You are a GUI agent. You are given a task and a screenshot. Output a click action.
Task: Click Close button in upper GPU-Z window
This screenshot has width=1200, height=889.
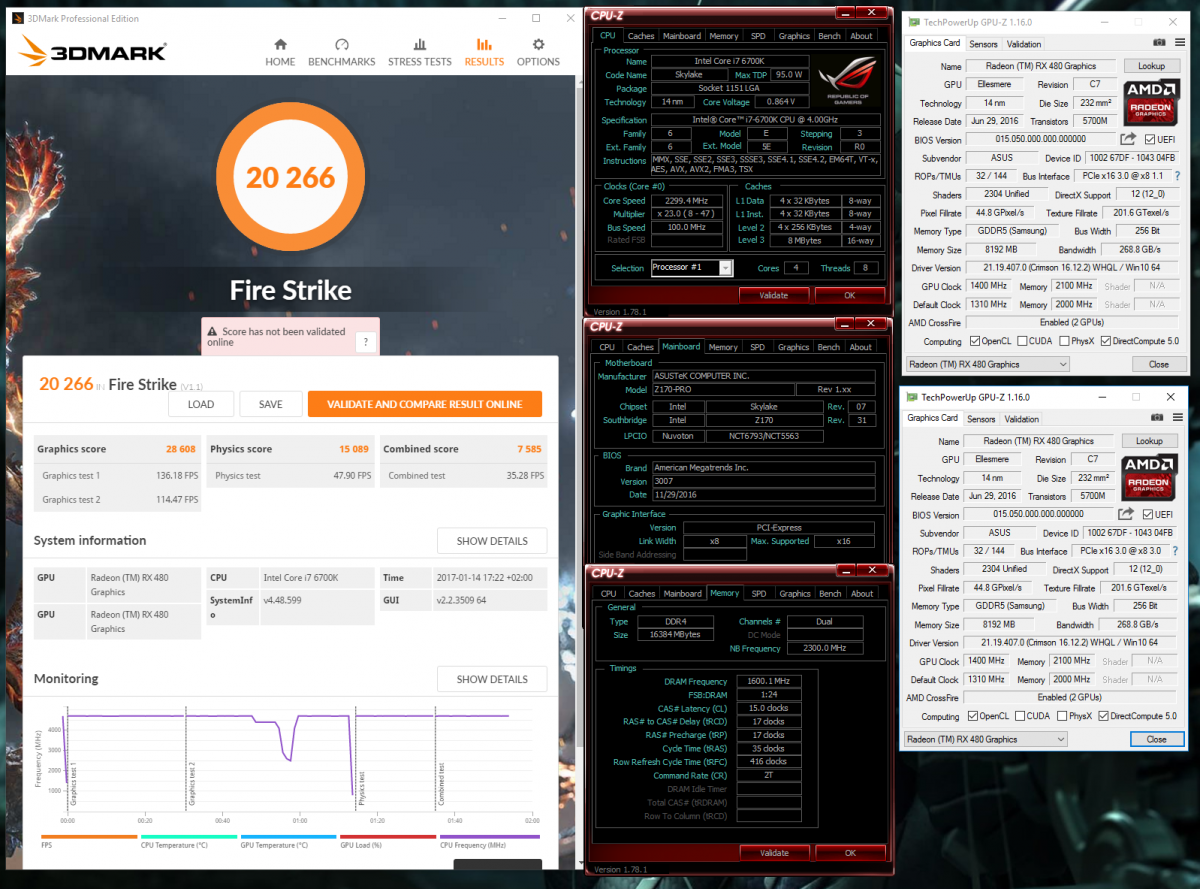pyautogui.click(x=1158, y=364)
